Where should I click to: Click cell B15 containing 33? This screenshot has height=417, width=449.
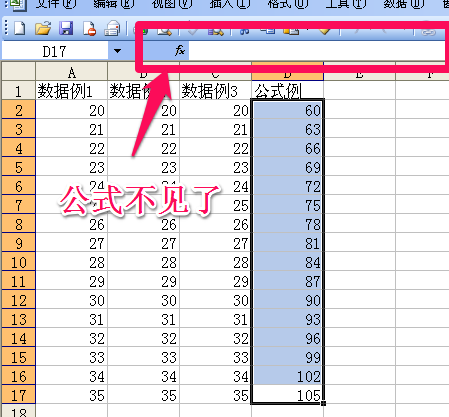pos(143,357)
